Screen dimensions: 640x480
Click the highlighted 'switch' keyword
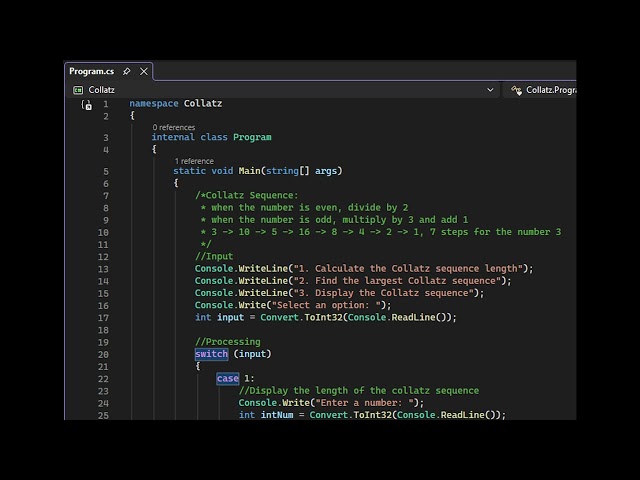click(211, 354)
